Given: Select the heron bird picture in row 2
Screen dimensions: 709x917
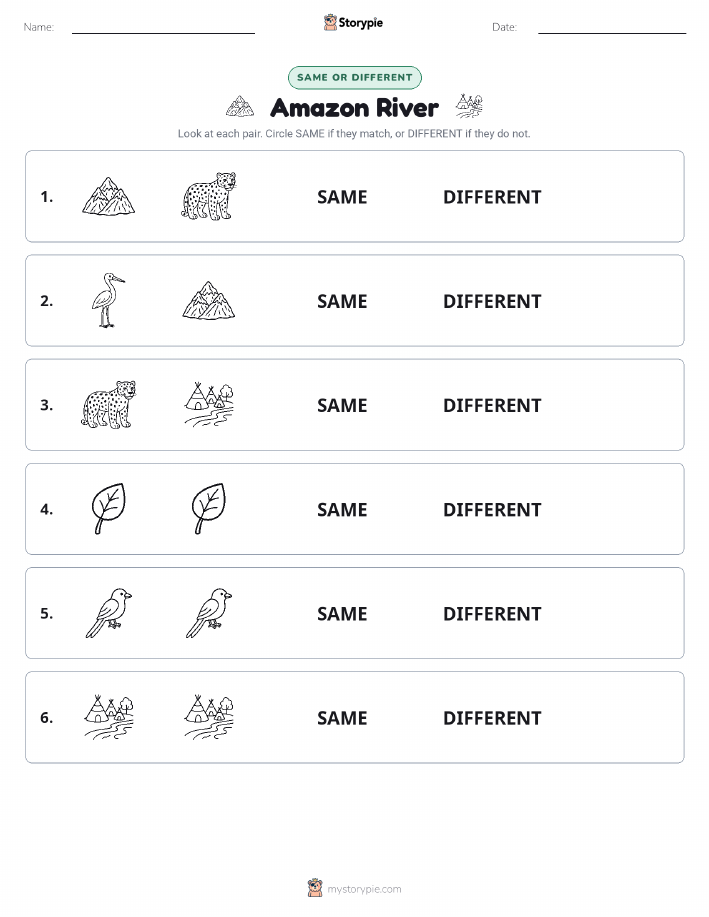Looking at the screenshot, I should (108, 300).
